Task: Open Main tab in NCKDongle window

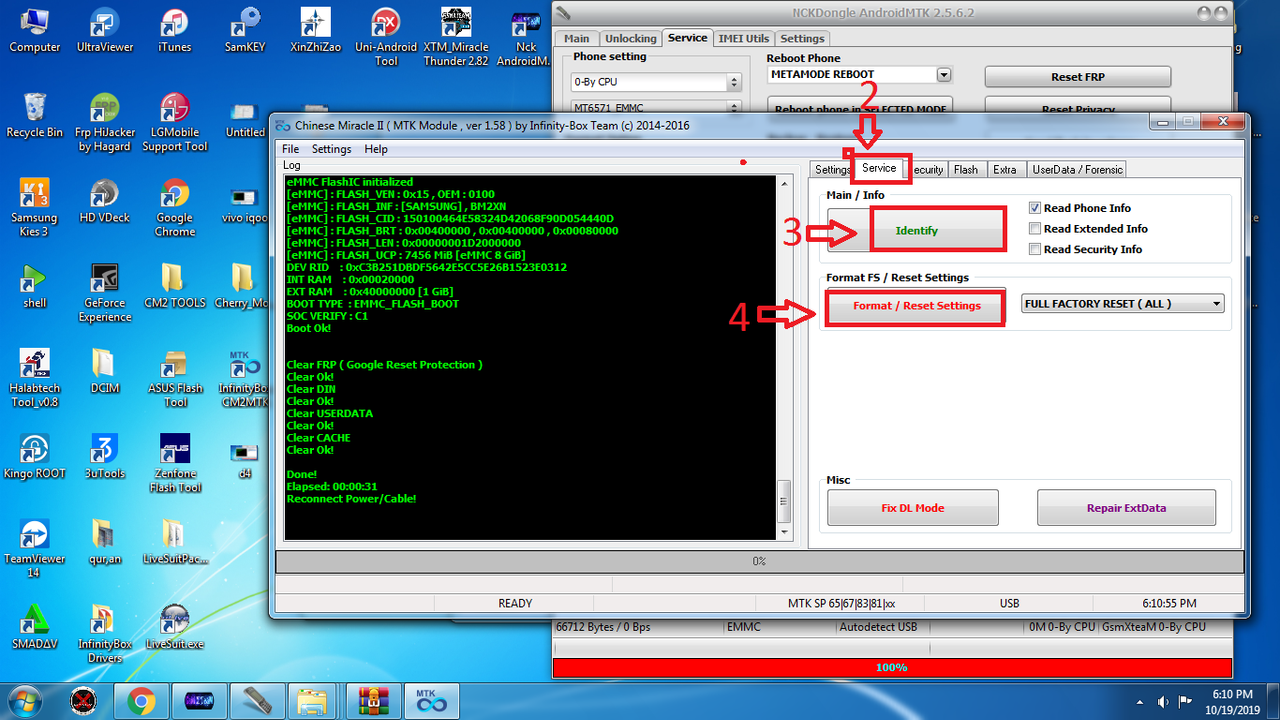Action: pos(577,39)
